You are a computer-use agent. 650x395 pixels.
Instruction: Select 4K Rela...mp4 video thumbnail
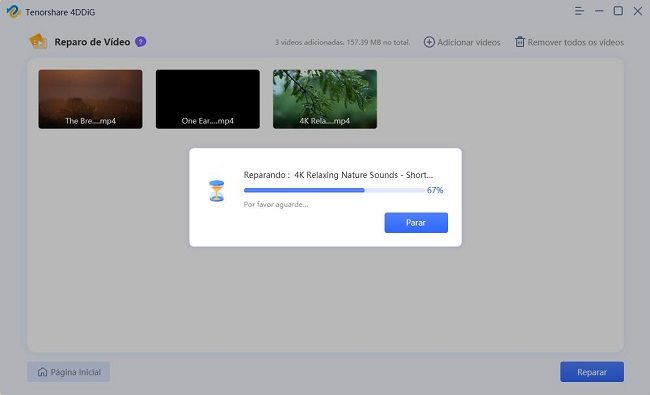pos(325,99)
